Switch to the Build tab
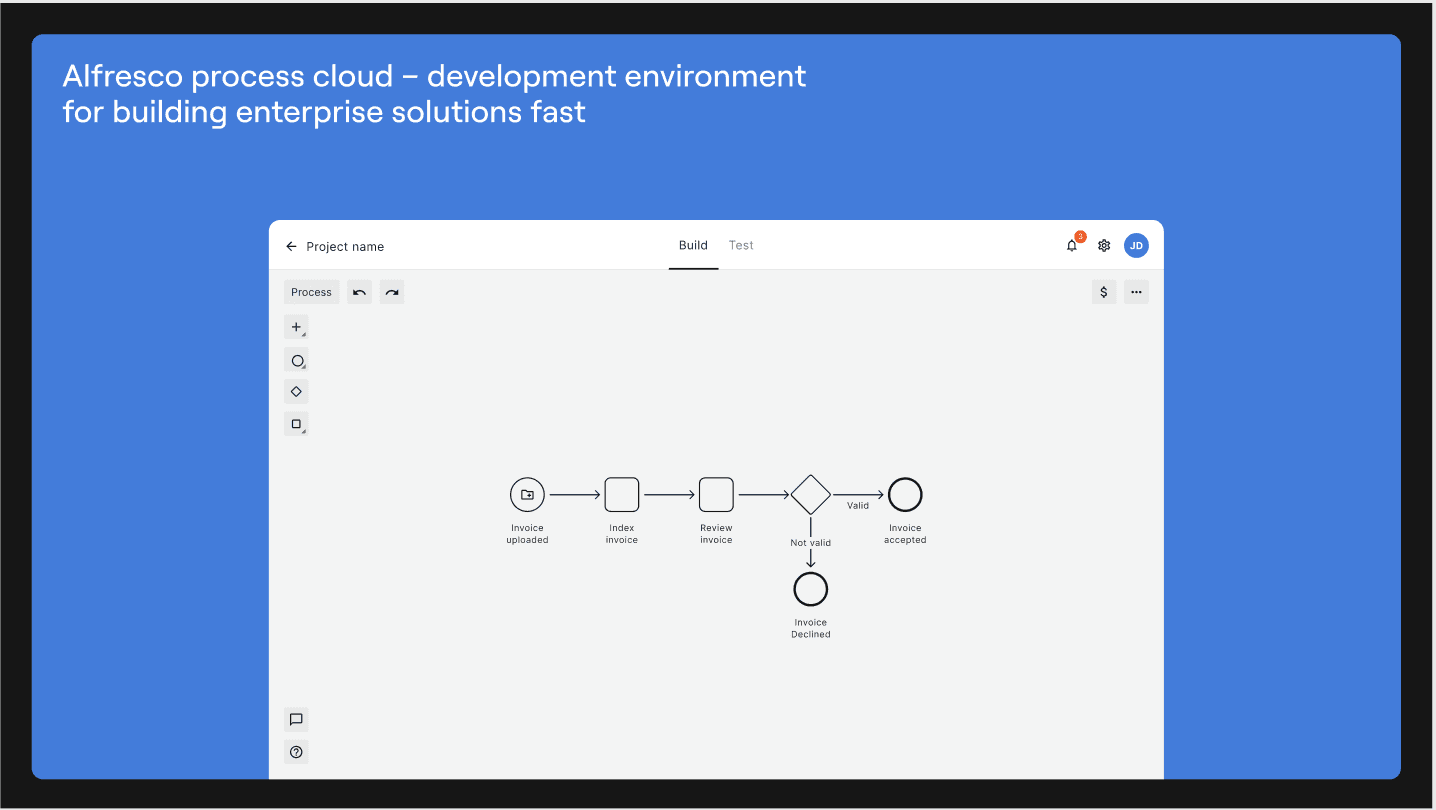Image resolution: width=1436 pixels, height=810 pixels. pyautogui.click(x=693, y=245)
